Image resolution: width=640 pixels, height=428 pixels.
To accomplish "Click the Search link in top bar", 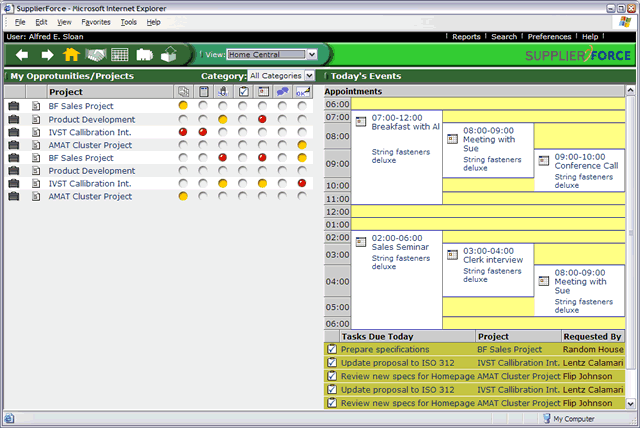I will click(x=504, y=37).
